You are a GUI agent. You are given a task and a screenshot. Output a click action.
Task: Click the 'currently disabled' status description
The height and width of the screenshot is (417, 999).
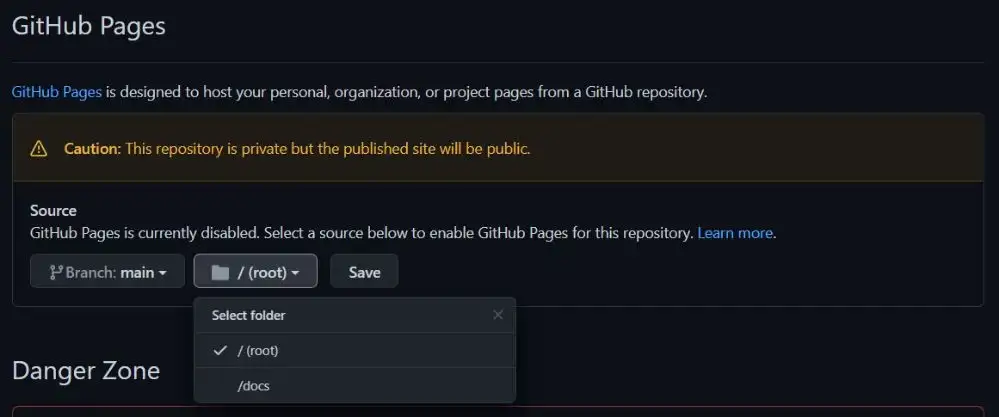(x=360, y=233)
